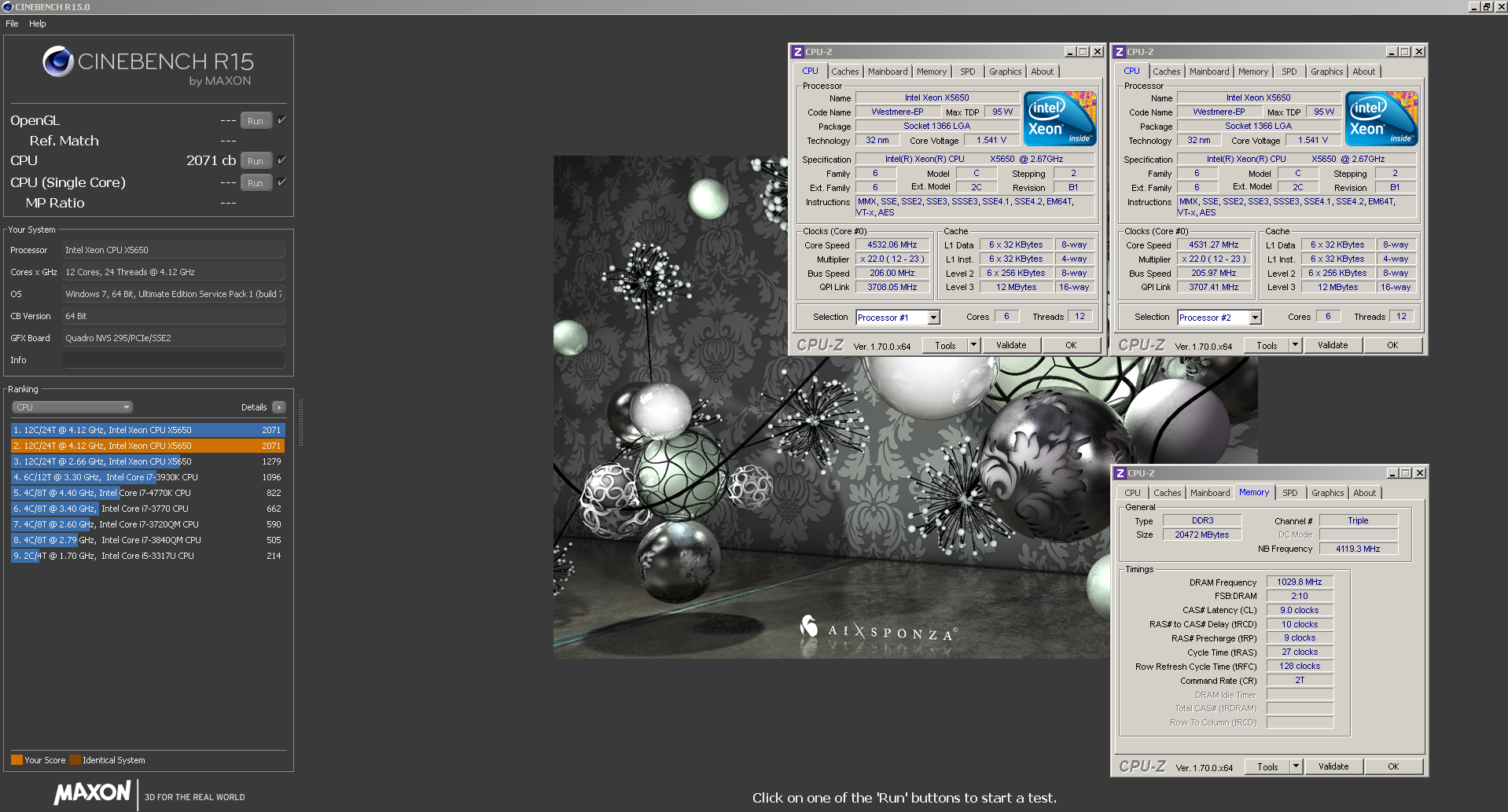The height and width of the screenshot is (812, 1508).
Task: Click the Info input field
Action: (174, 360)
